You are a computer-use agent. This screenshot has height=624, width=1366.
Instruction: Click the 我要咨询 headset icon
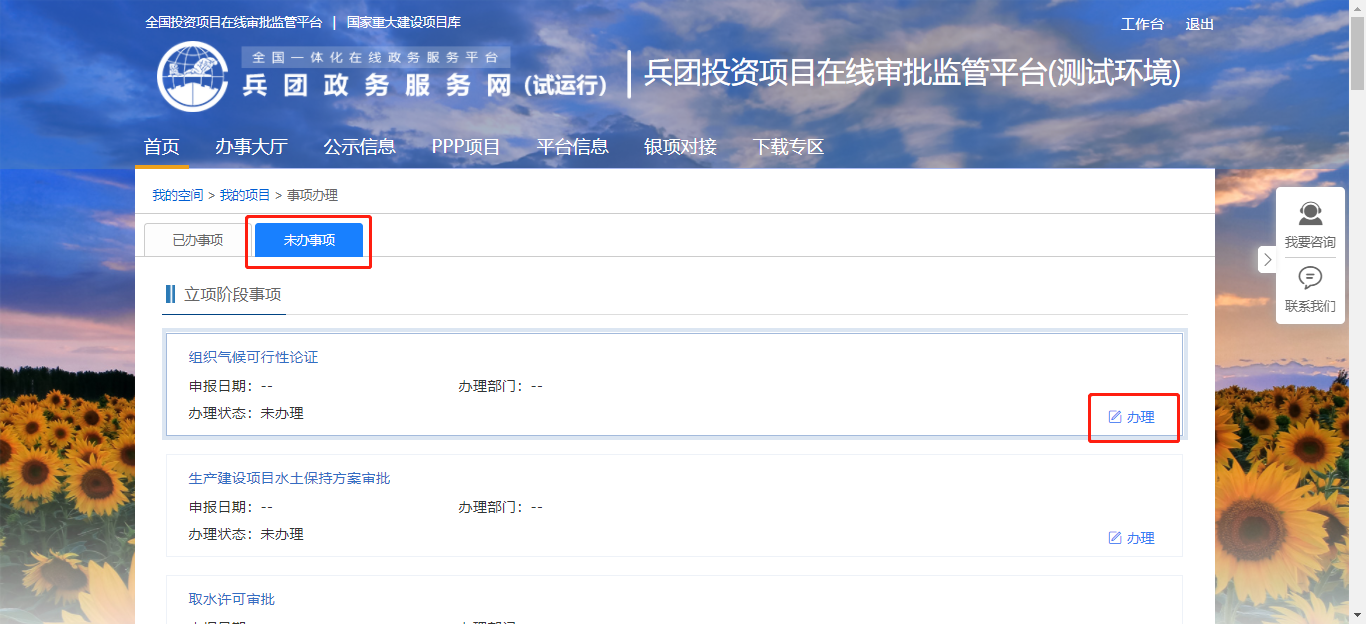[1309, 214]
